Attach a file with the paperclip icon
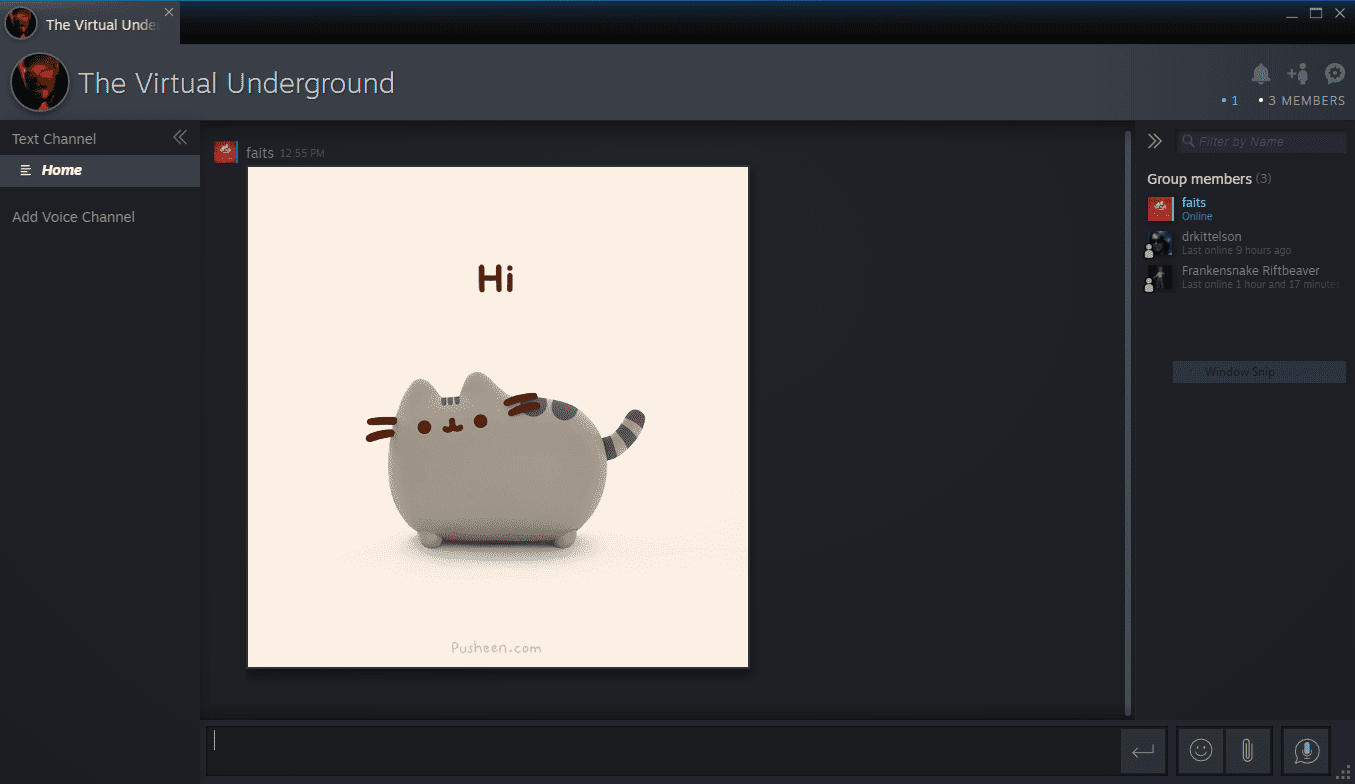Image resolution: width=1355 pixels, height=784 pixels. [1247, 750]
